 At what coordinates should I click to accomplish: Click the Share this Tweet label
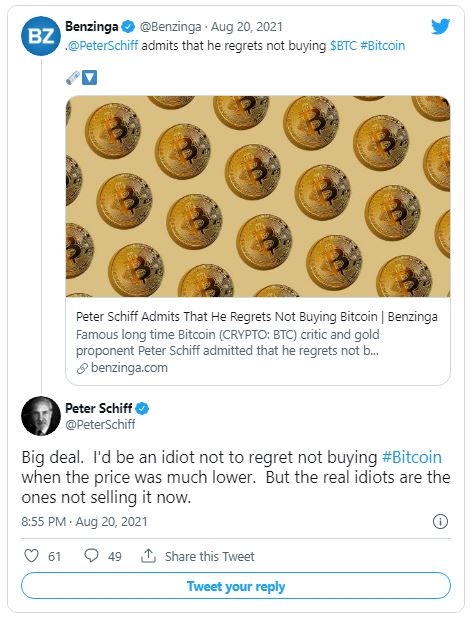point(210,556)
